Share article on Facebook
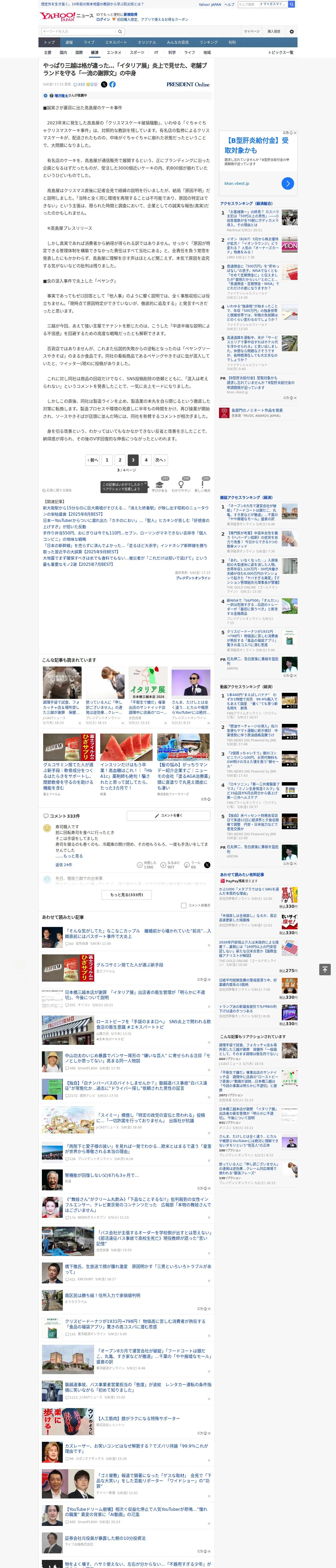Viewport: 336px width, 1568px height. pos(112,85)
